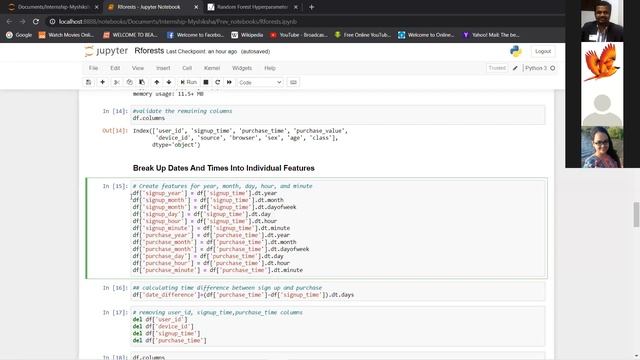This screenshot has height=360, width=640.
Task: Open Welcome to Online bookmark
Action: [x=426, y=35]
